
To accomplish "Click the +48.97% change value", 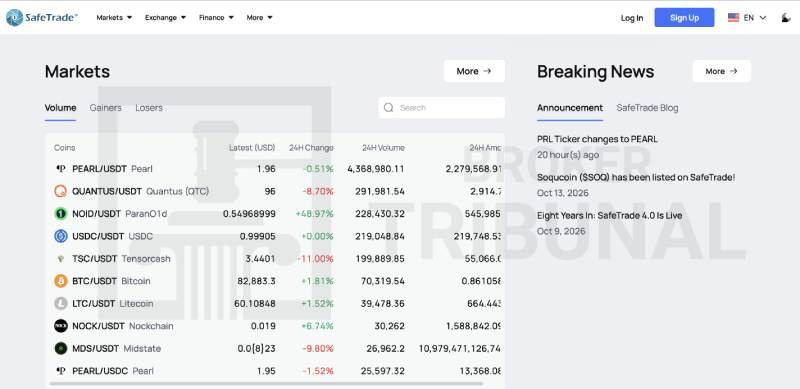I will tap(314, 214).
